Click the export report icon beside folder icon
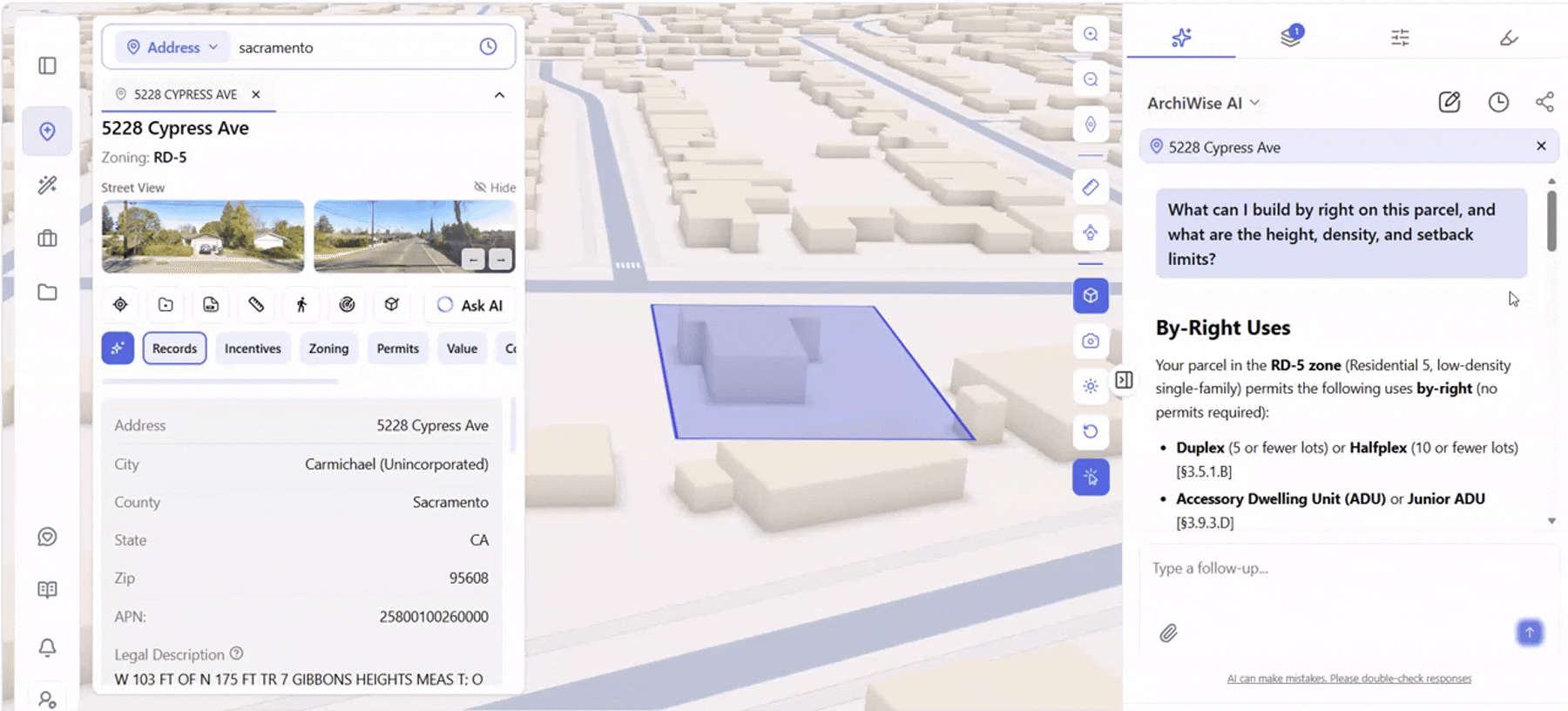 pos(211,304)
